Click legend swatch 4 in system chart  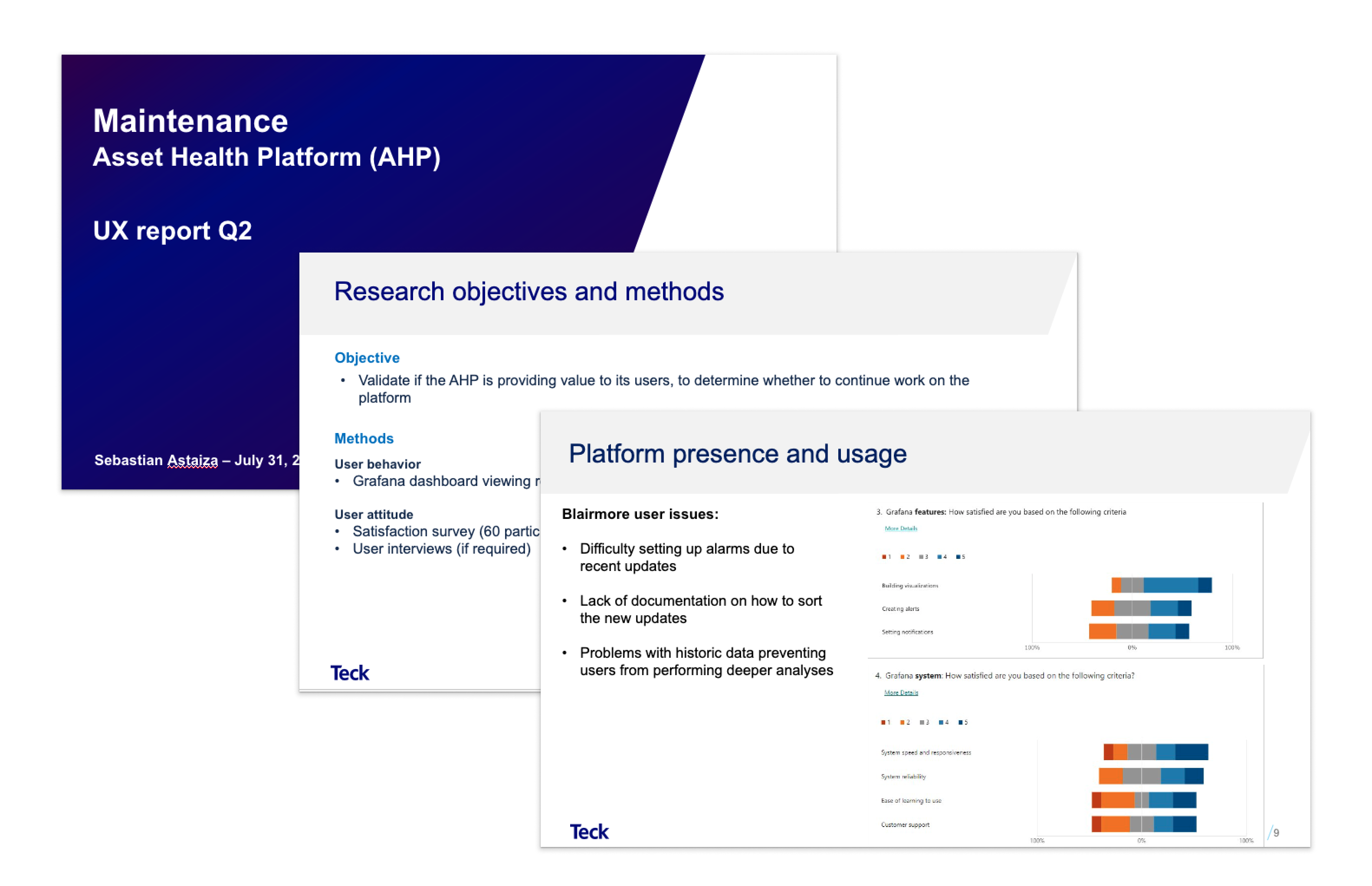(x=941, y=722)
